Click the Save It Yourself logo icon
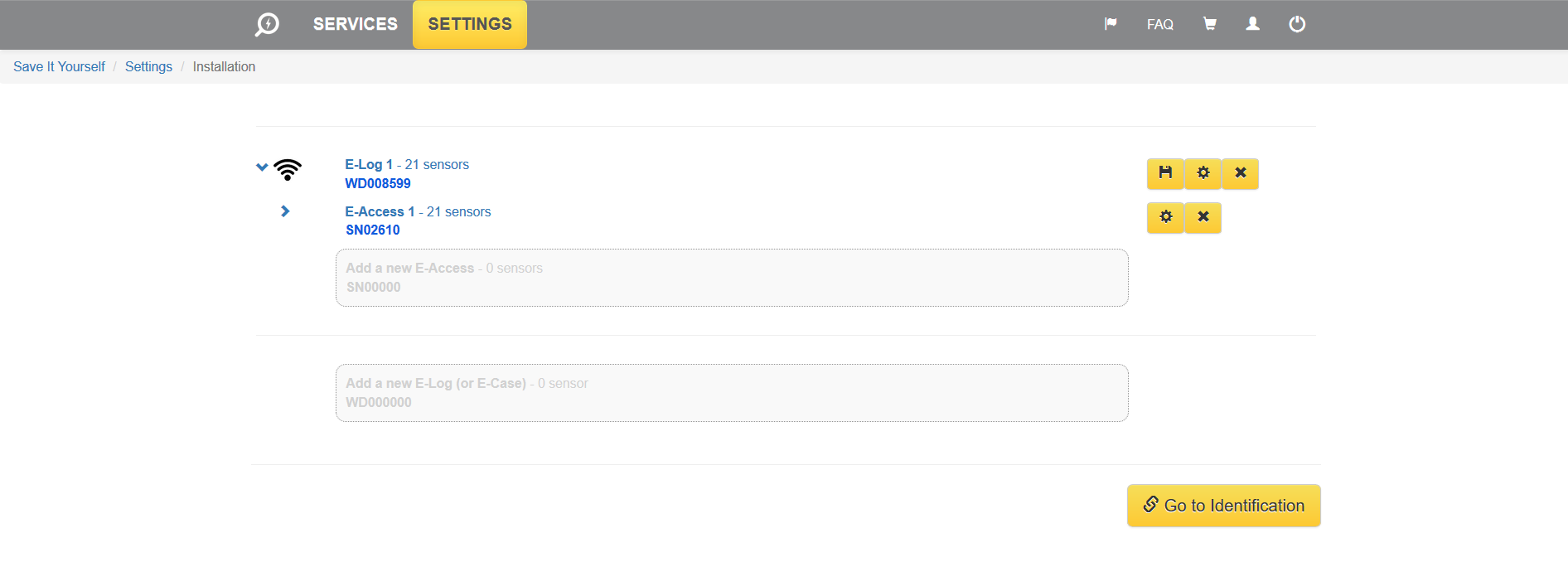 pos(267,24)
